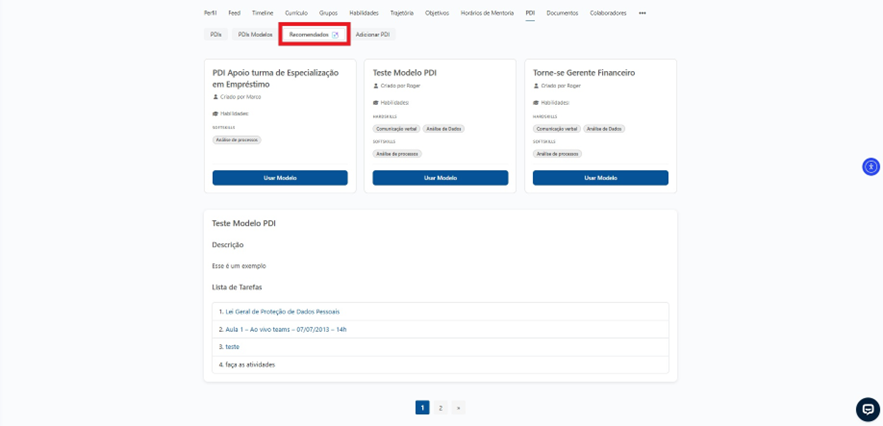Click Usar Modelo on Torne-se Gerente Financeiro card
The width and height of the screenshot is (883, 426).
click(600, 178)
